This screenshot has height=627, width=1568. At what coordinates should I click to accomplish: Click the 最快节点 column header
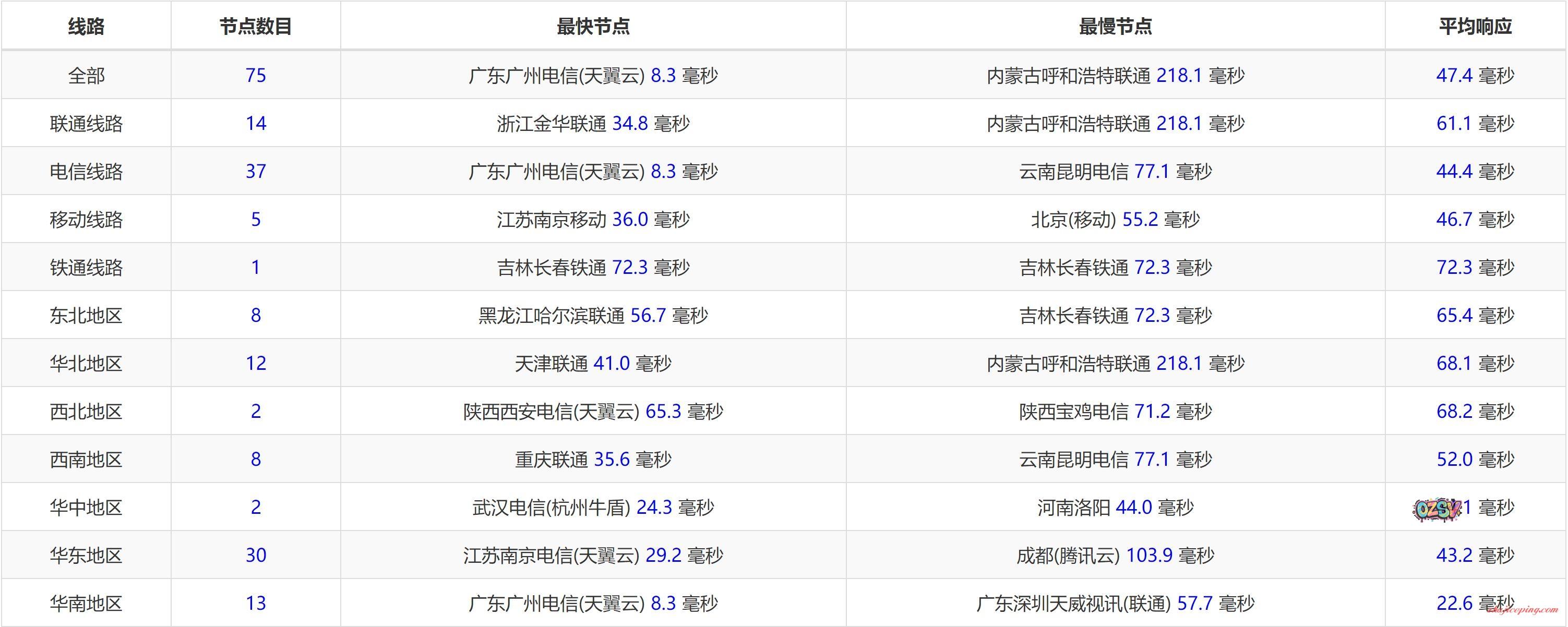click(593, 26)
